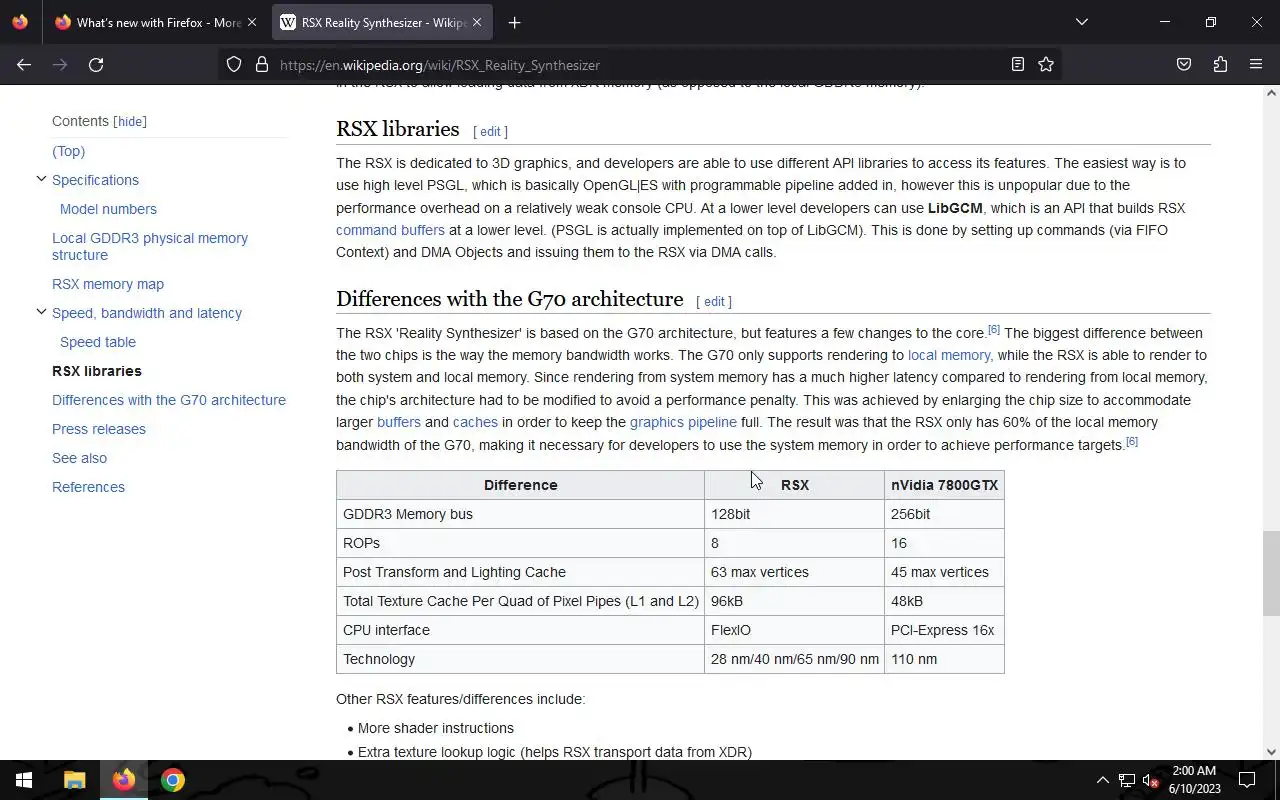The image size is (1280, 800).
Task: Open Local GDDR3 physical memory structure
Action: pos(150,246)
